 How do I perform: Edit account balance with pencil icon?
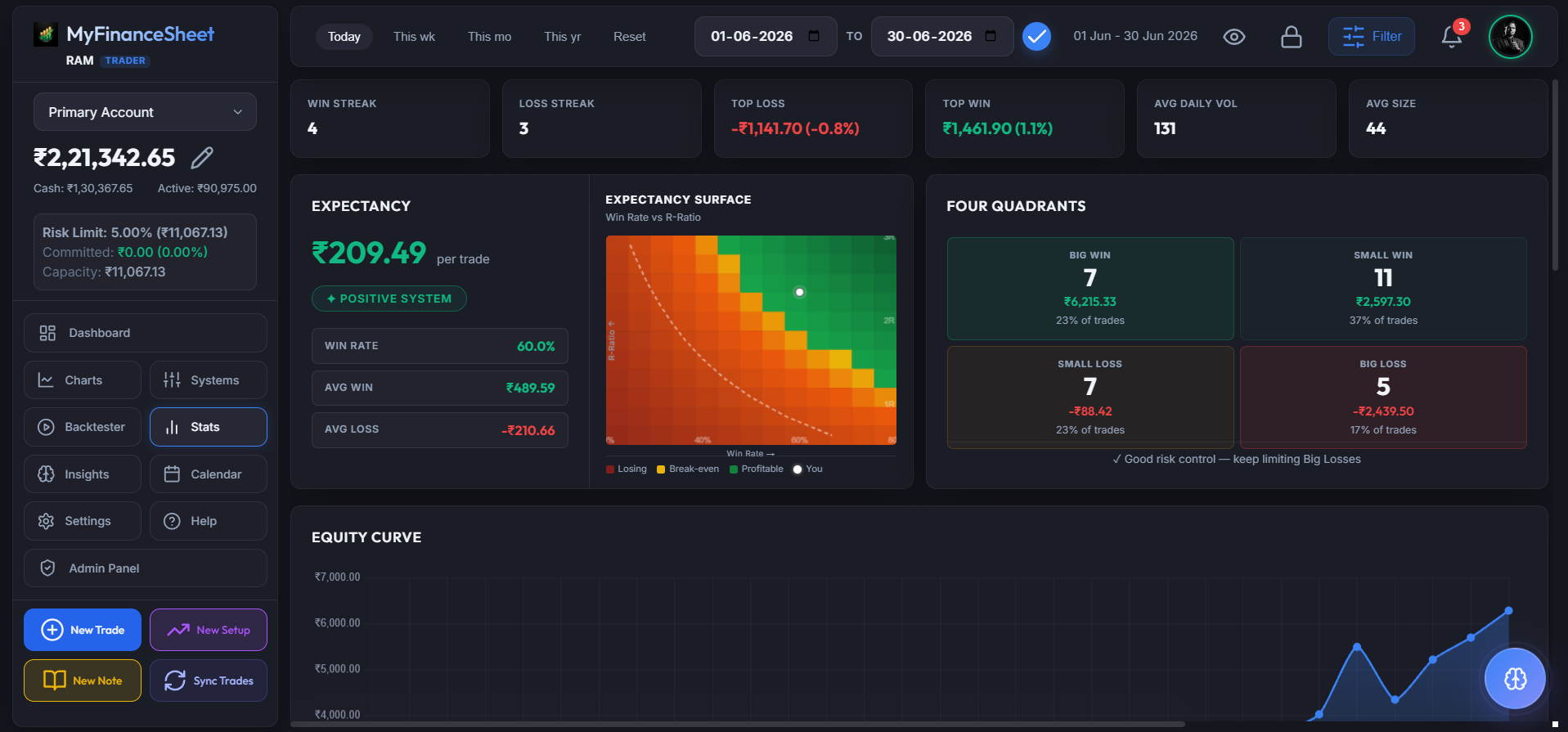click(x=202, y=157)
